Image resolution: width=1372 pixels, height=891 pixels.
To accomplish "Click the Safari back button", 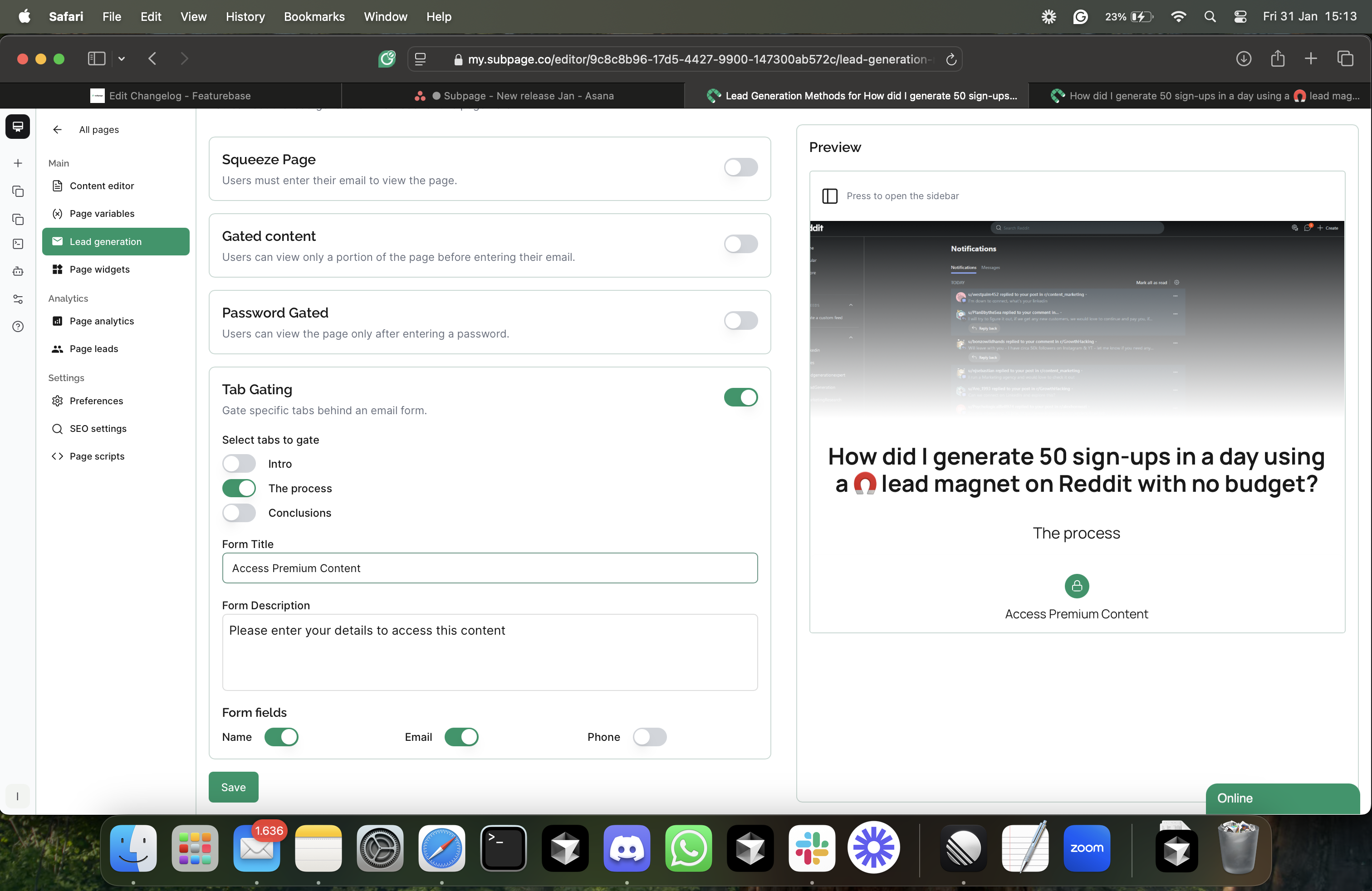I will pyautogui.click(x=152, y=59).
